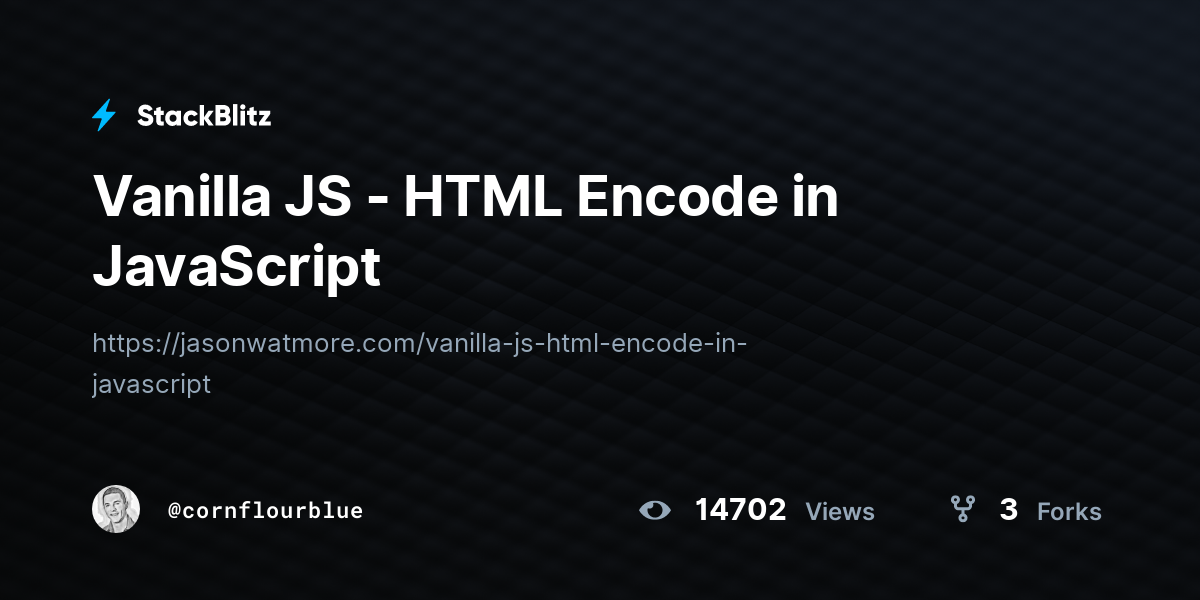This screenshot has width=1200, height=600.
Task: Click the number 3 forks count
Action: point(1008,510)
